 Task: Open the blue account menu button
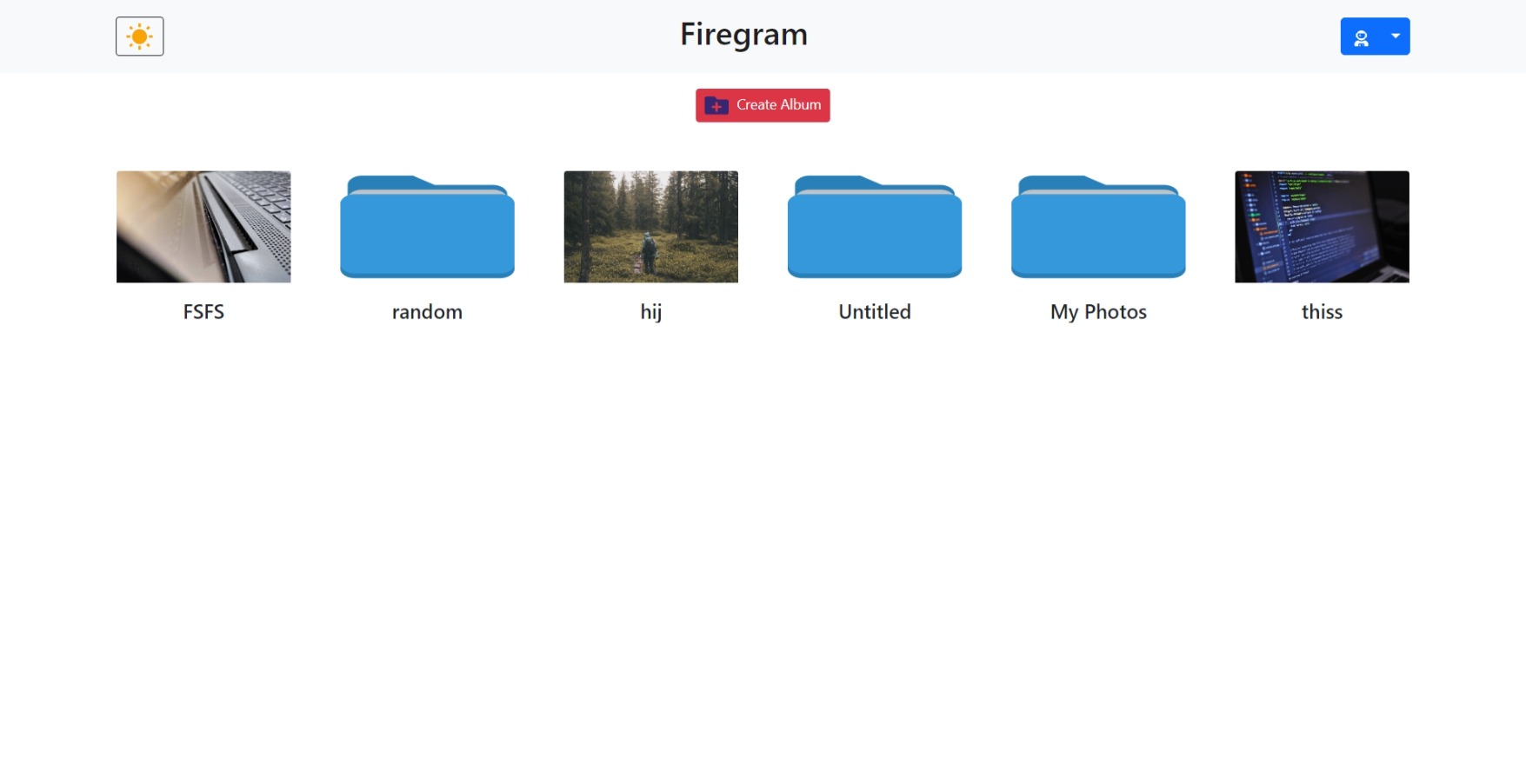click(x=1375, y=37)
